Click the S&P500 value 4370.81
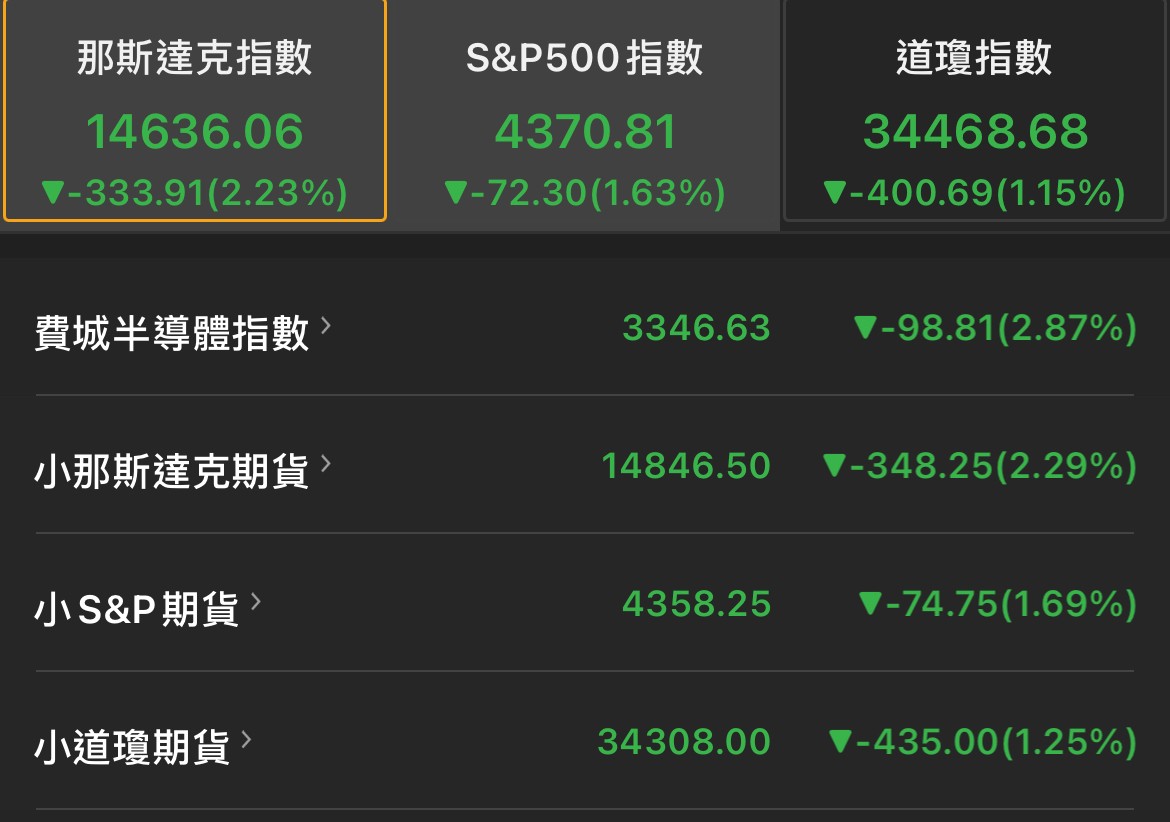The width and height of the screenshot is (1170, 822). 586,131
